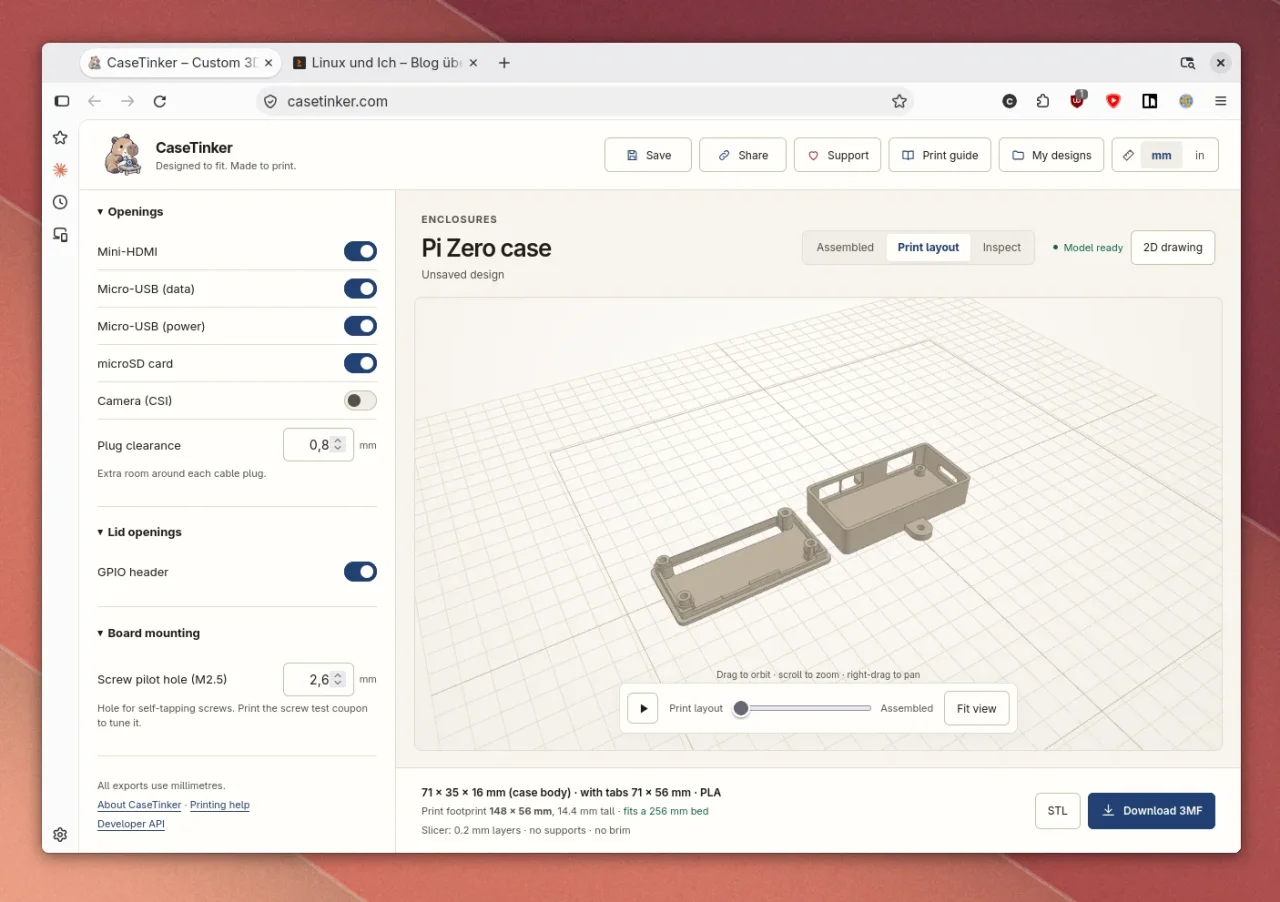Click the orange AI sparkle sidebar icon
1280x902 pixels.
[x=60, y=170]
